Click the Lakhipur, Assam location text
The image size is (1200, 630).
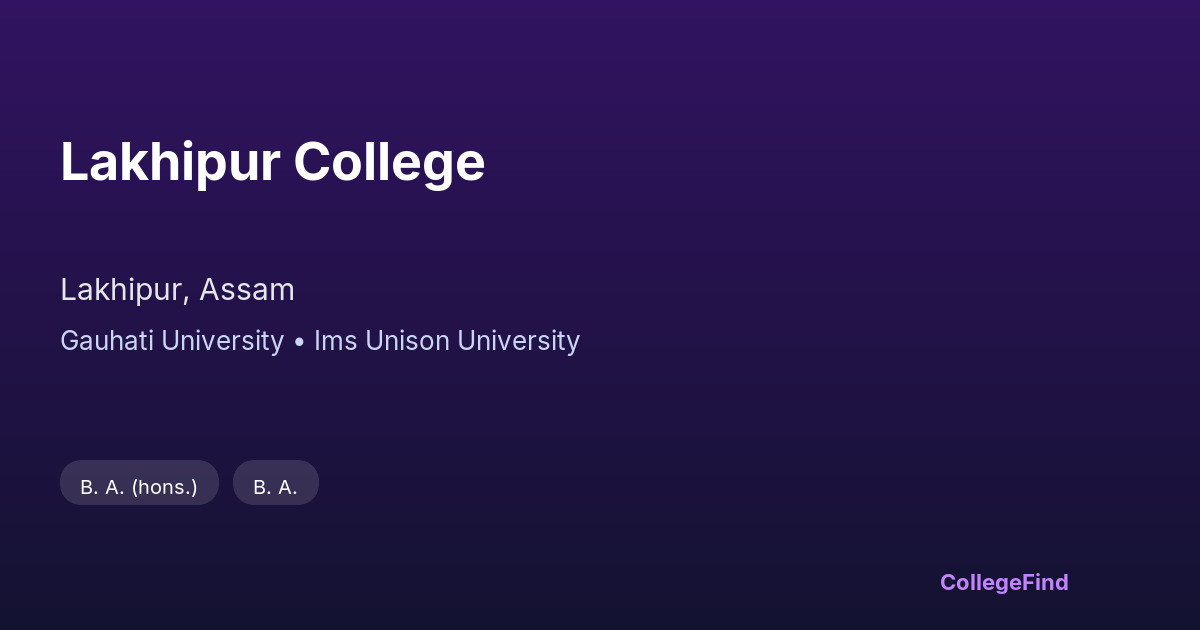pyautogui.click(x=177, y=290)
